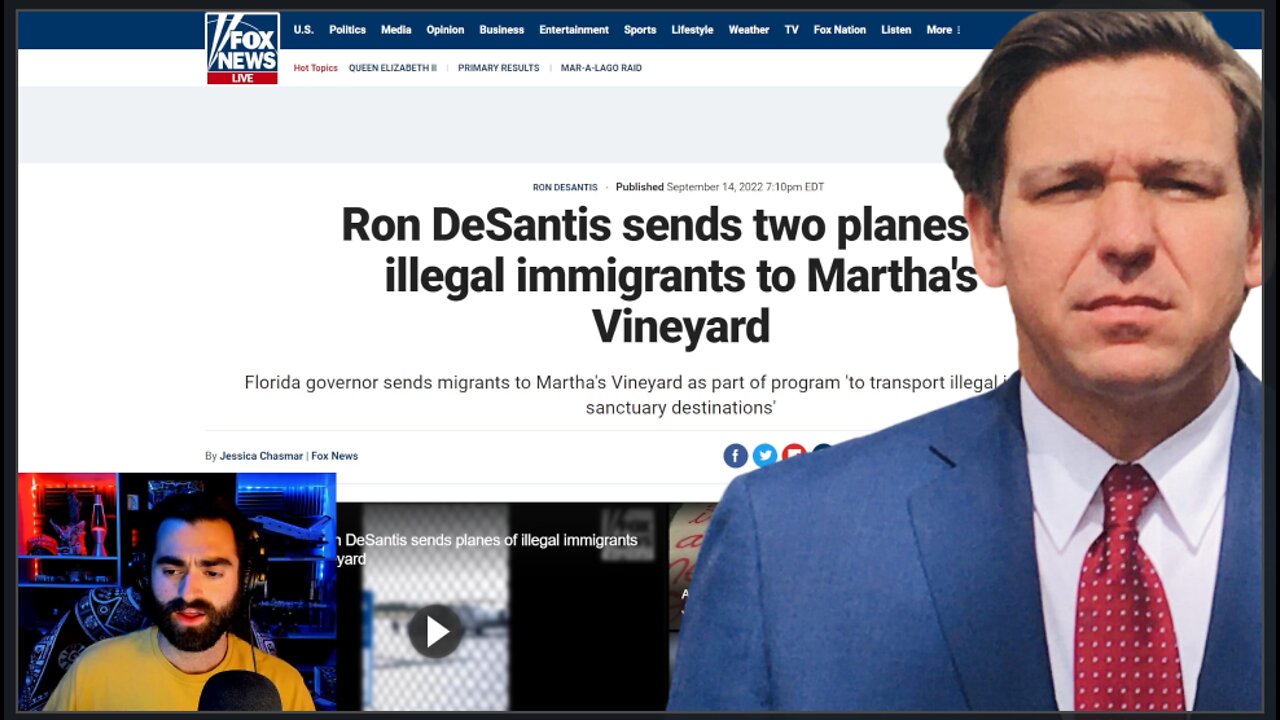Image resolution: width=1280 pixels, height=720 pixels.
Task: Open Mar-a-Lago Raid hot topic
Action: 601,68
